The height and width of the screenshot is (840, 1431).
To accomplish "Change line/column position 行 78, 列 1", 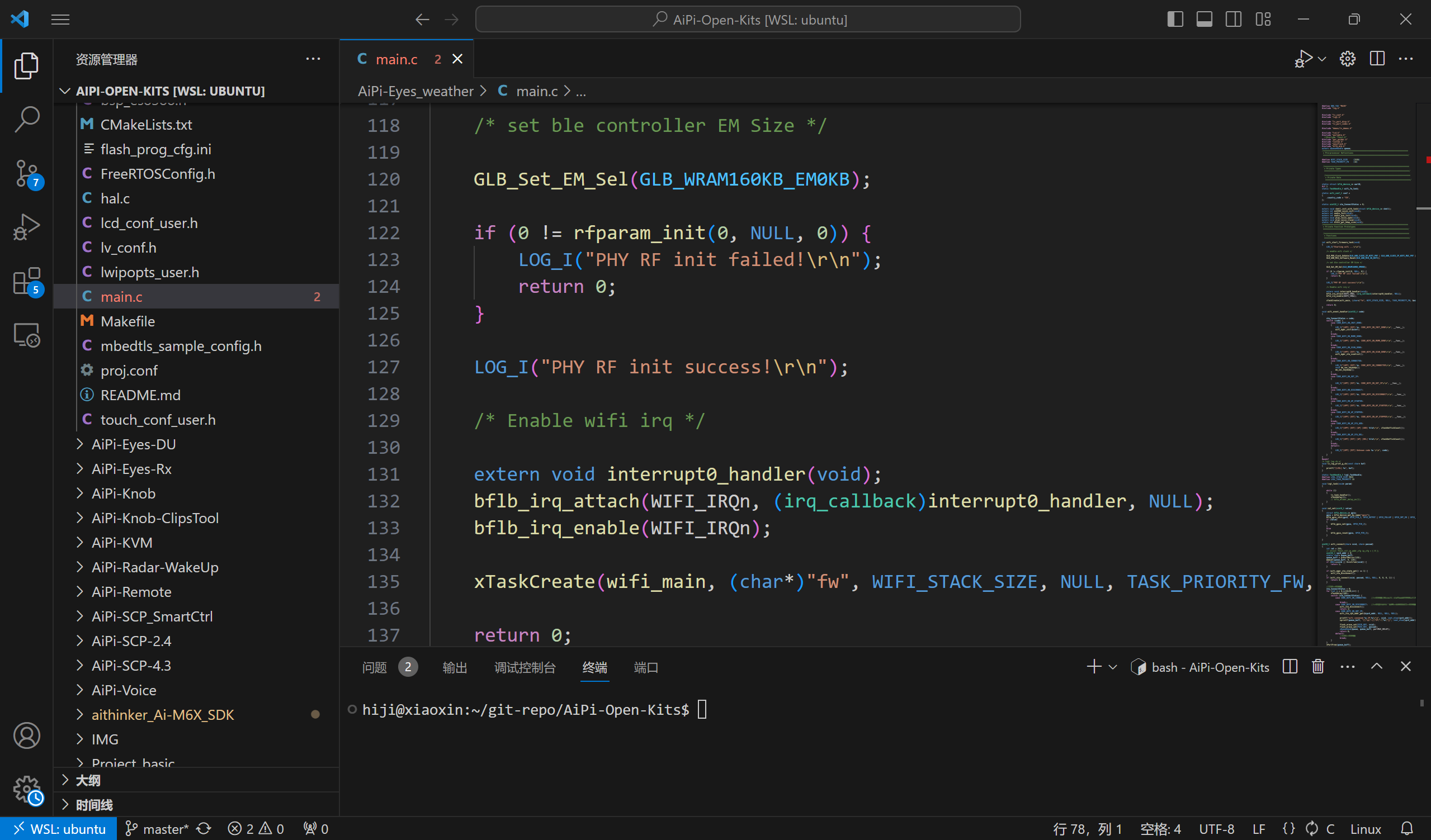I will coord(1088,829).
